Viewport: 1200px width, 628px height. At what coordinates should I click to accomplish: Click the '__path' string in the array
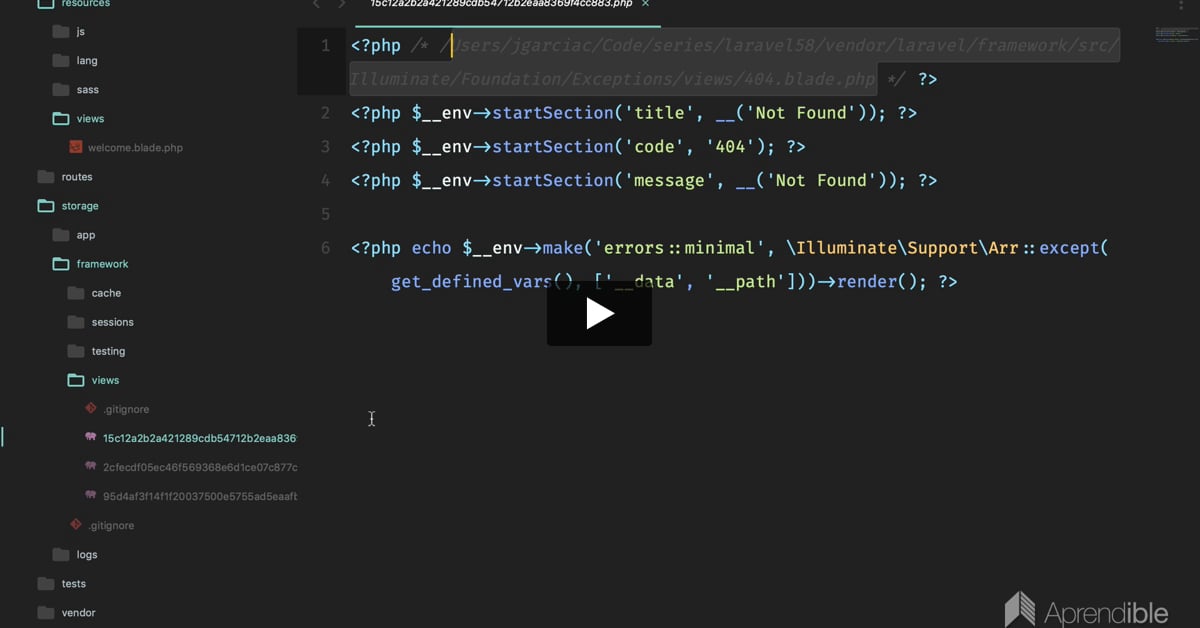[x=746, y=282]
